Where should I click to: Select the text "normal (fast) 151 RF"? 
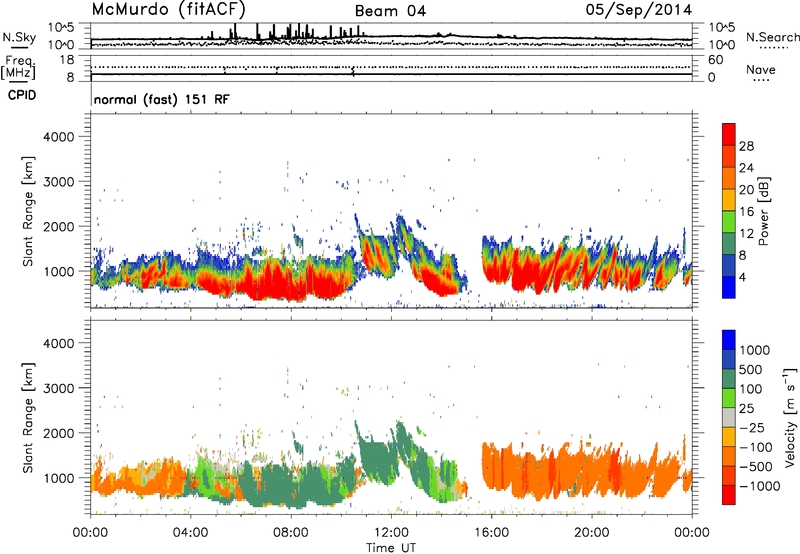(x=161, y=99)
